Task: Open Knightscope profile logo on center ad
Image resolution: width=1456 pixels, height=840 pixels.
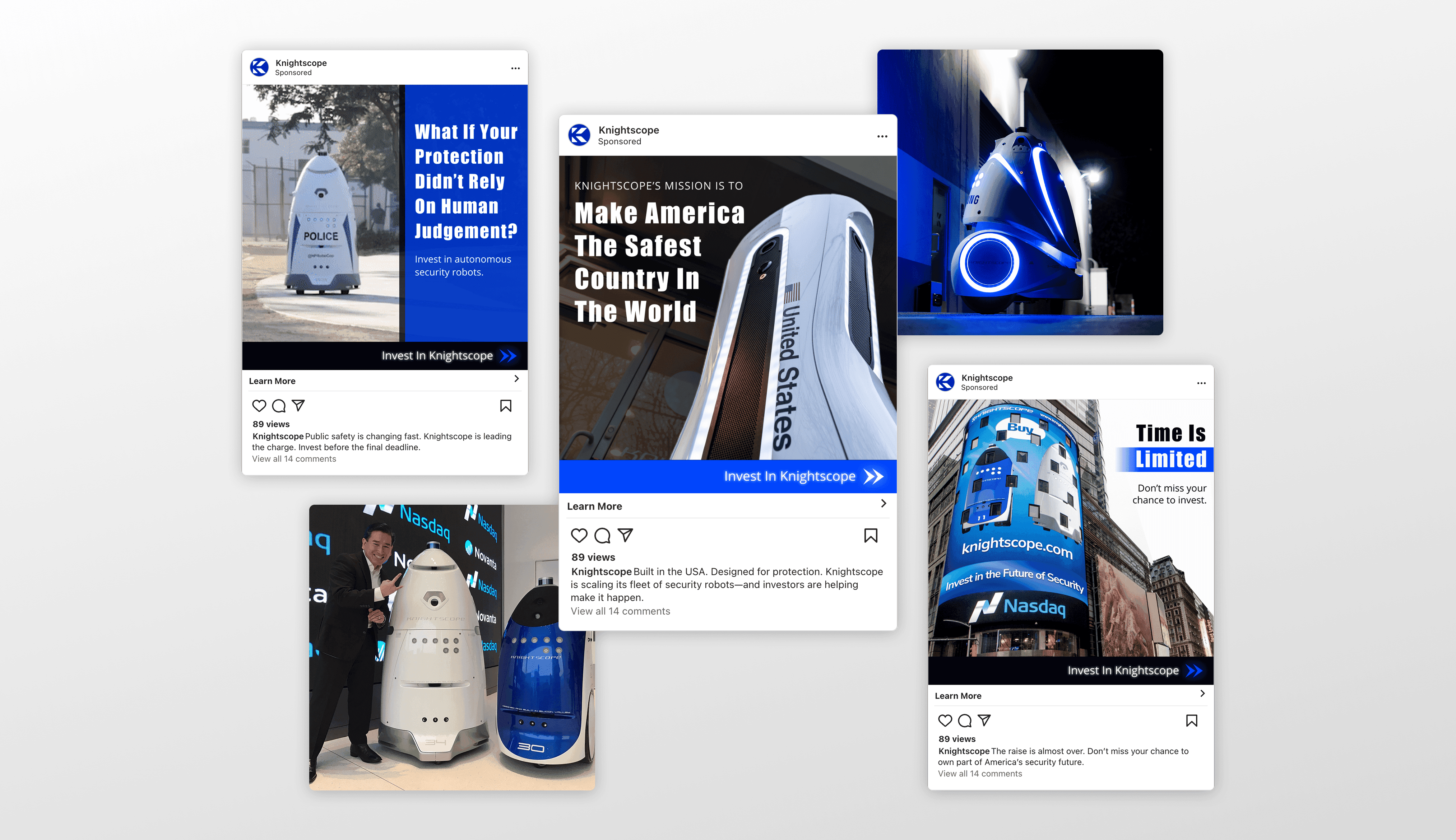Action: (x=579, y=135)
